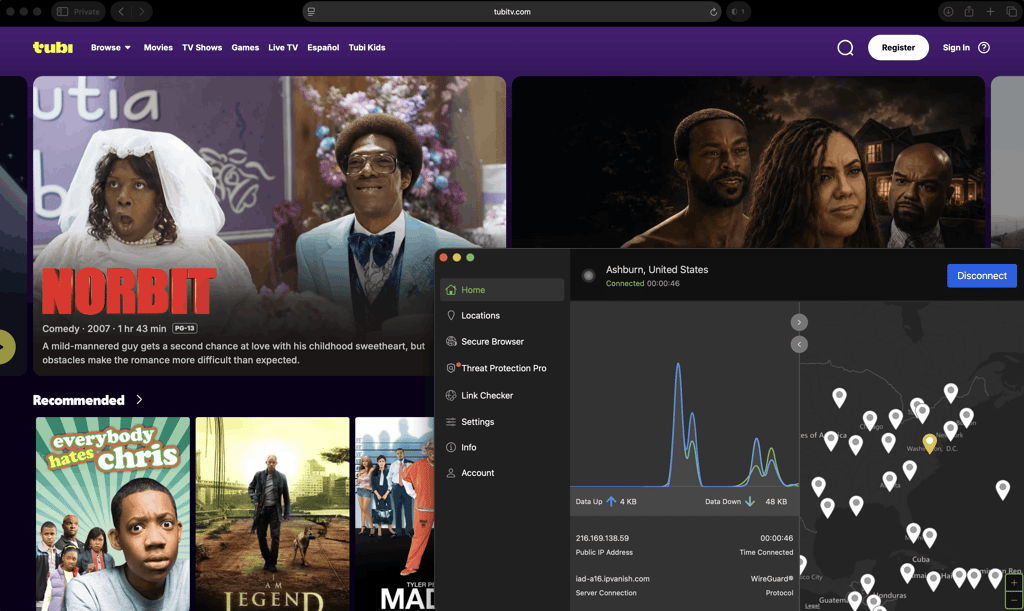Viewport: 1024px width, 611px height.
Task: Click the Private browsing label in Safari
Action: [x=86, y=12]
